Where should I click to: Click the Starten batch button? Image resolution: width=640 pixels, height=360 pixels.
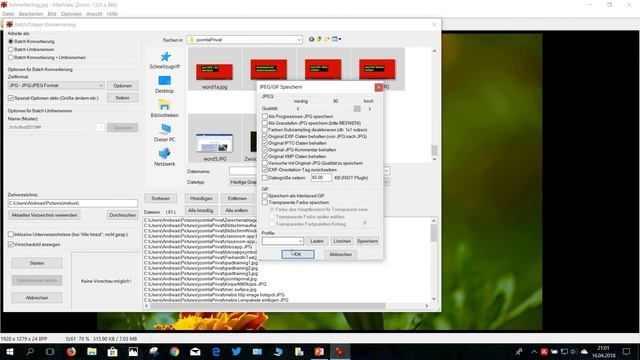[x=37, y=263]
